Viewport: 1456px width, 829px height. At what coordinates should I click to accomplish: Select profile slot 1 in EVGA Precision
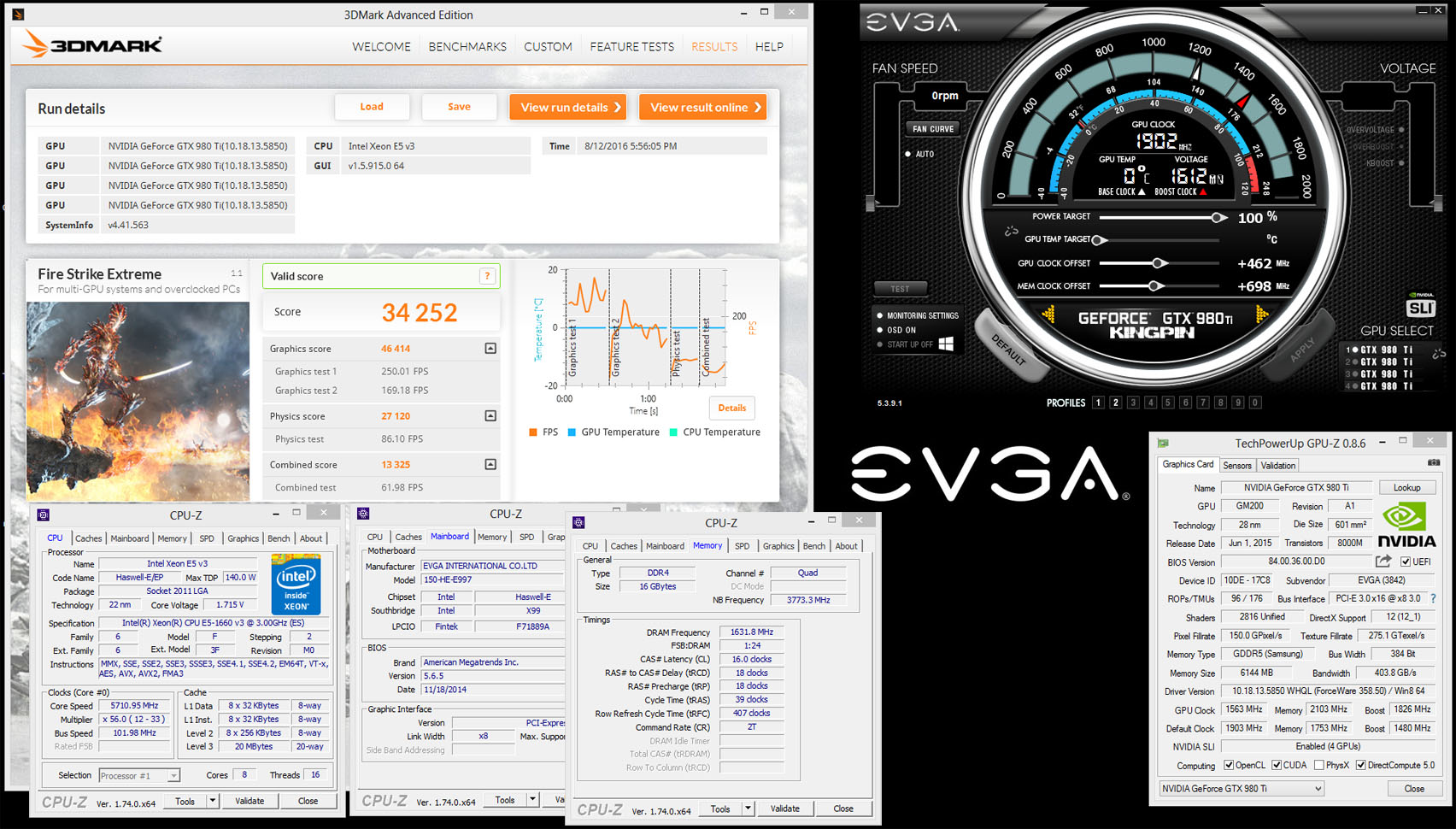(x=1098, y=403)
